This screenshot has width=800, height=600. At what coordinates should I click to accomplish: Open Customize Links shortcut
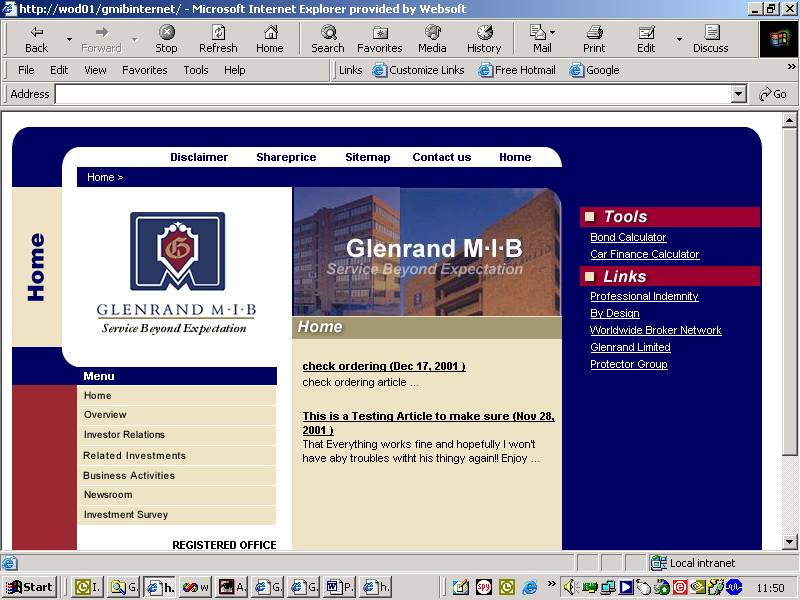click(419, 70)
